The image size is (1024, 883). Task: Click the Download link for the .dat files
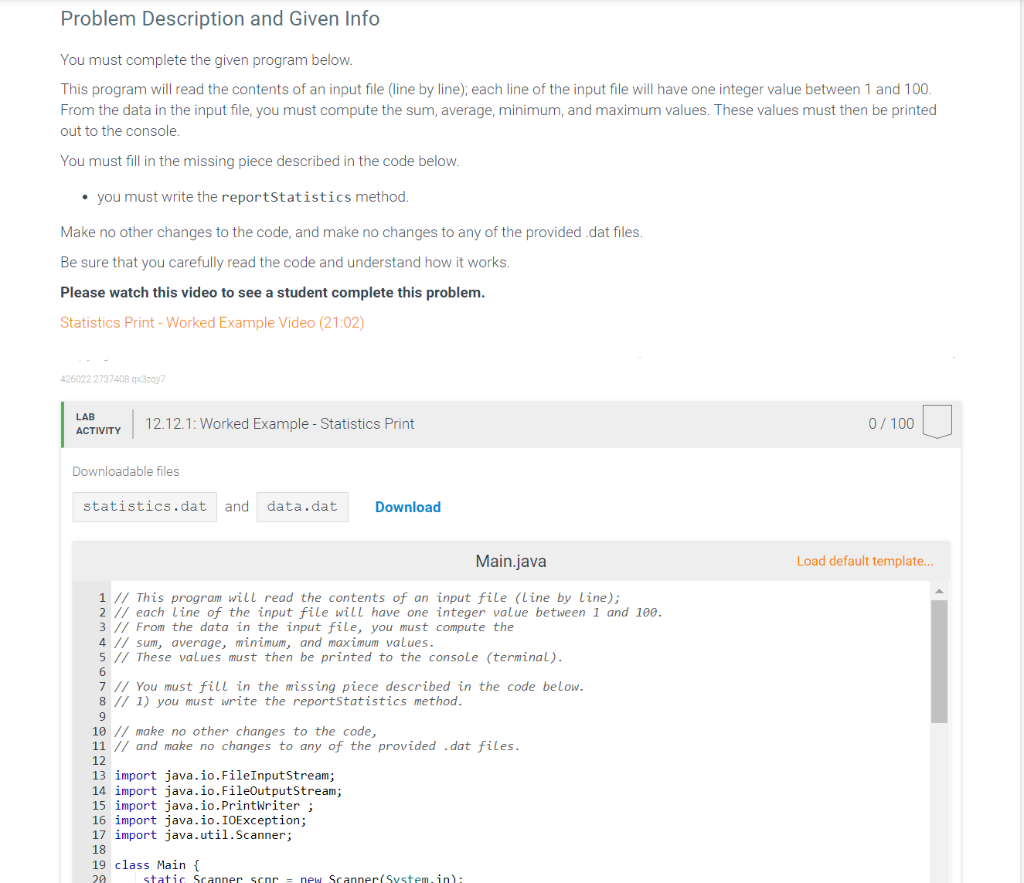click(407, 507)
